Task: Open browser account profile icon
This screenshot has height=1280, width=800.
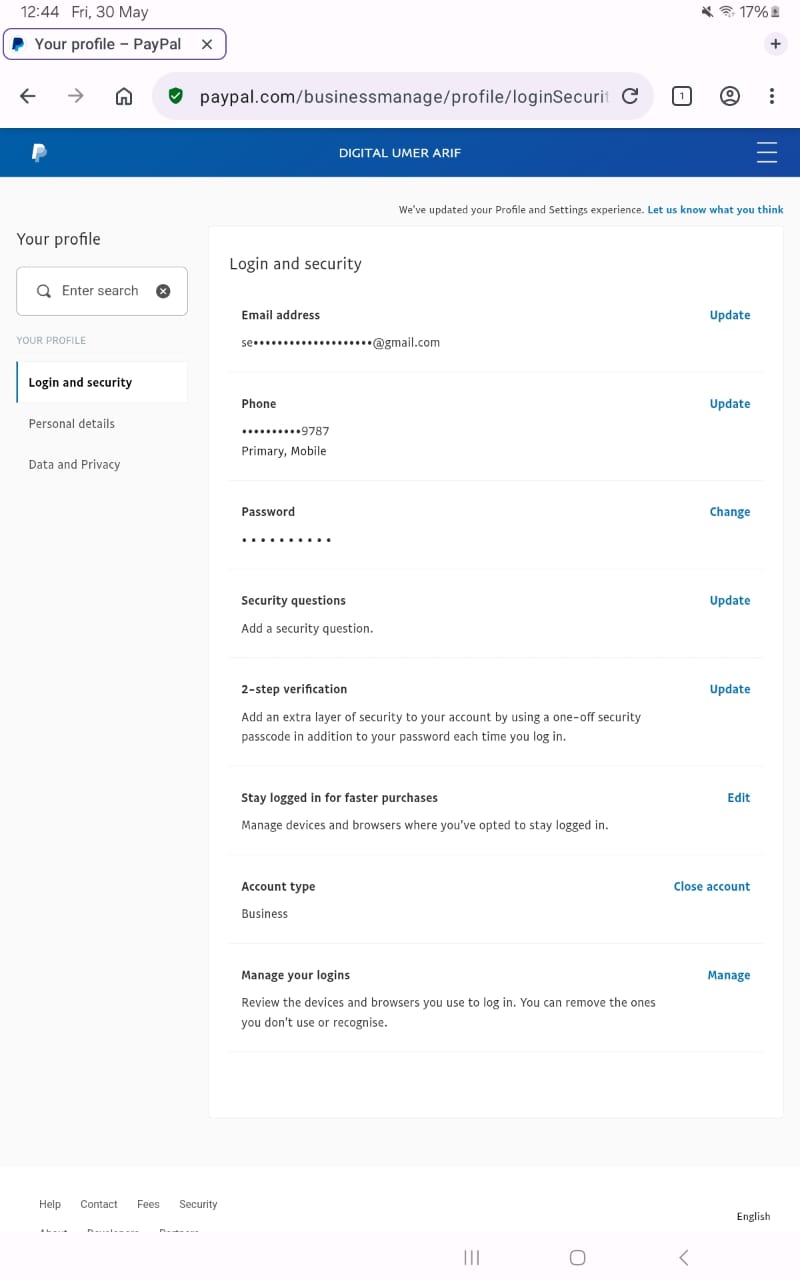Action: pos(730,96)
